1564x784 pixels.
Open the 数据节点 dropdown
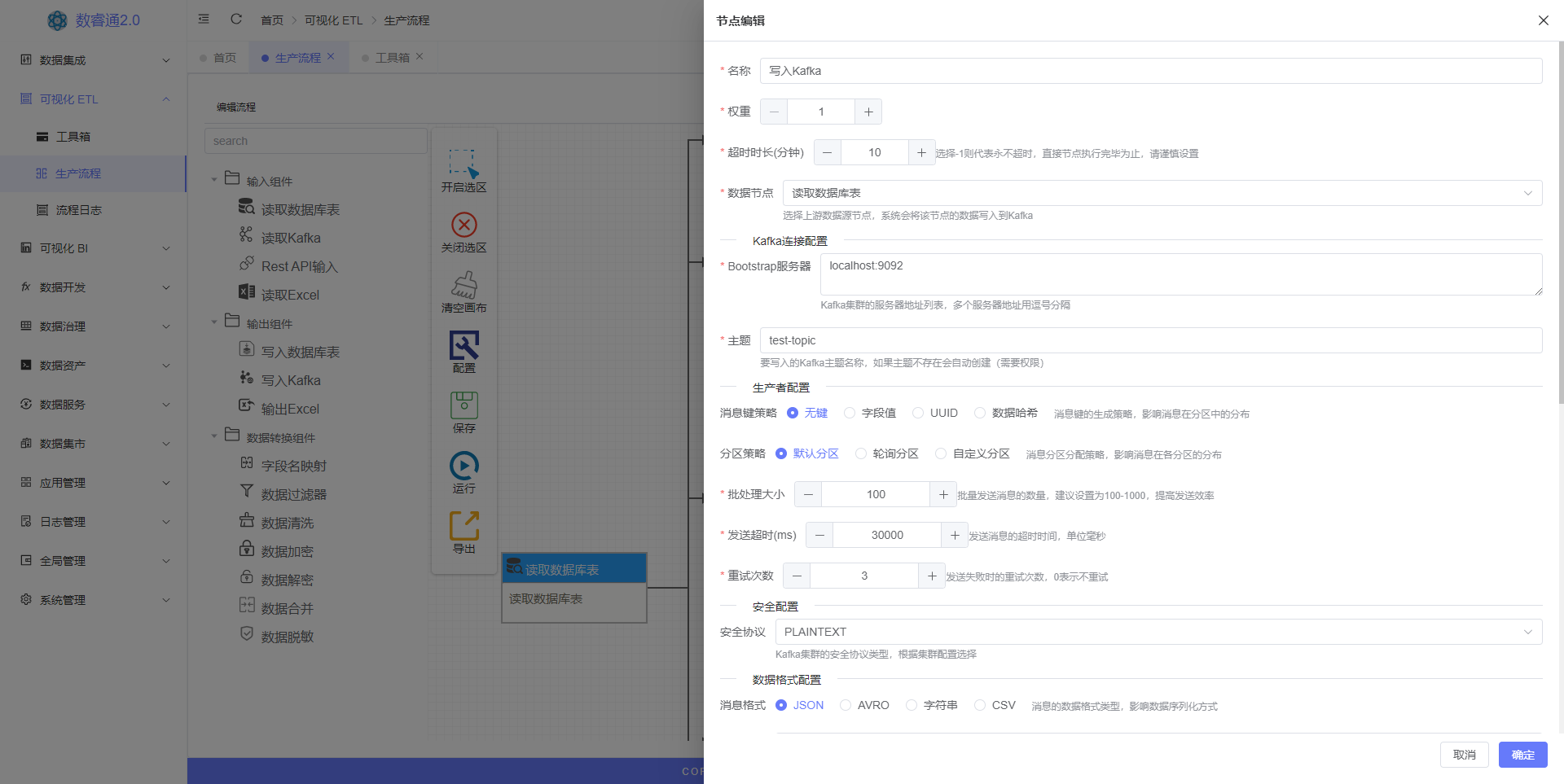1162,193
